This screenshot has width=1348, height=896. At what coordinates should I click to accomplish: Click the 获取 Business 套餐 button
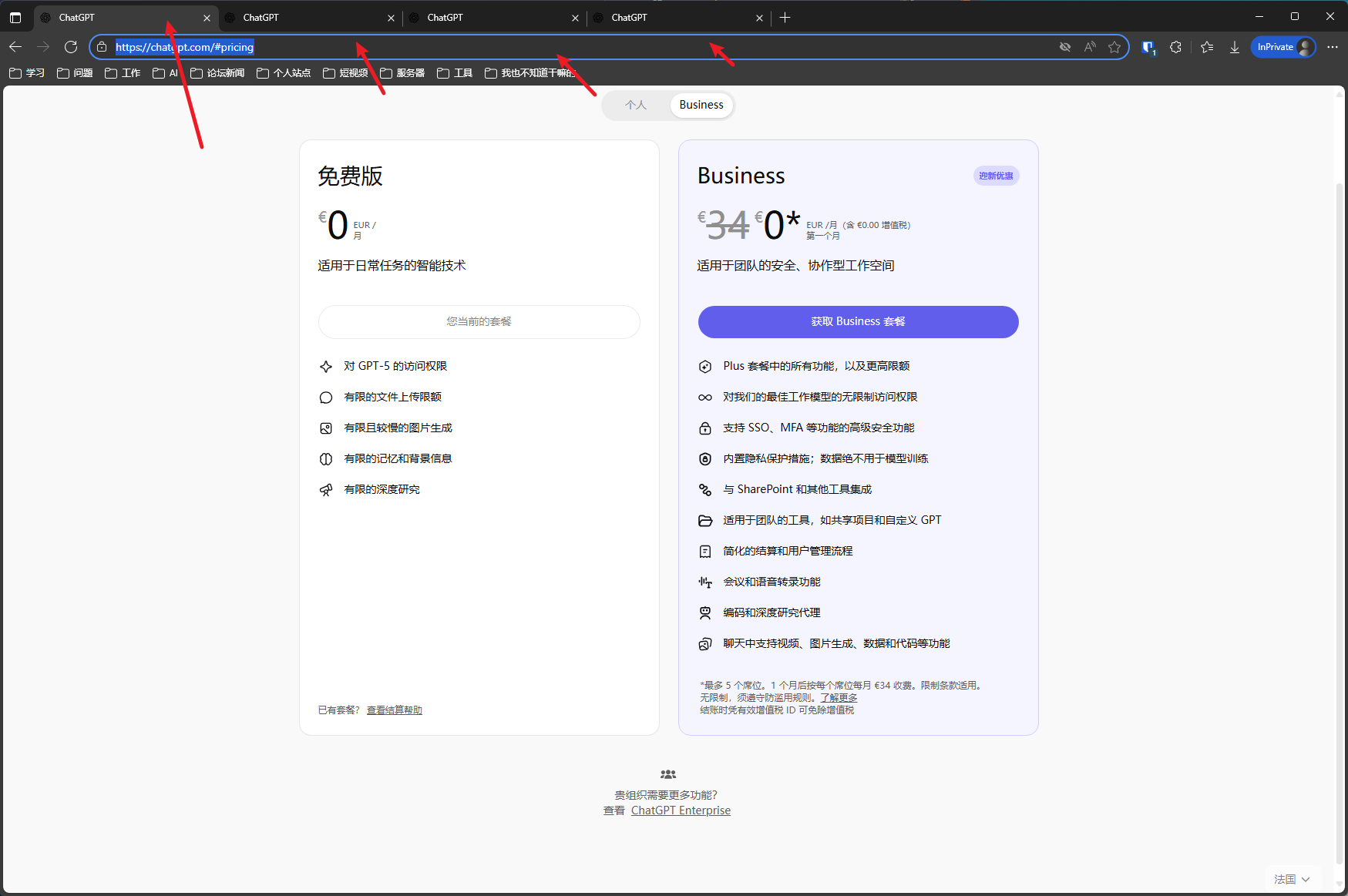[858, 322]
